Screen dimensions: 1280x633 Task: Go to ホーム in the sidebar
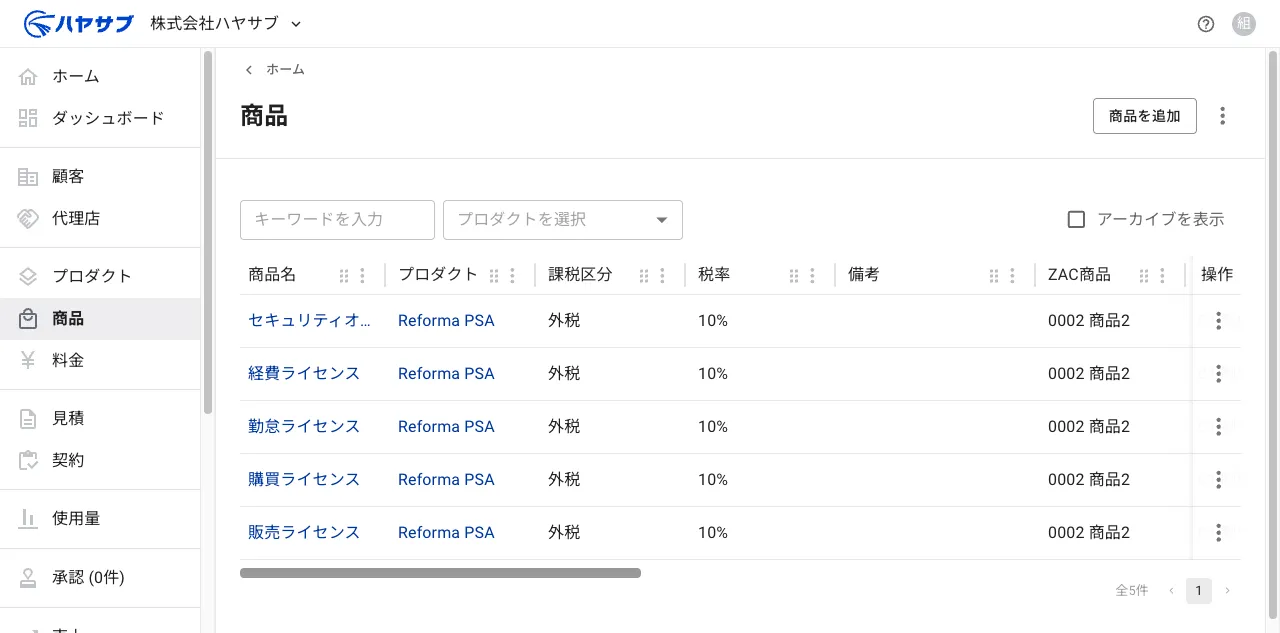100,76
